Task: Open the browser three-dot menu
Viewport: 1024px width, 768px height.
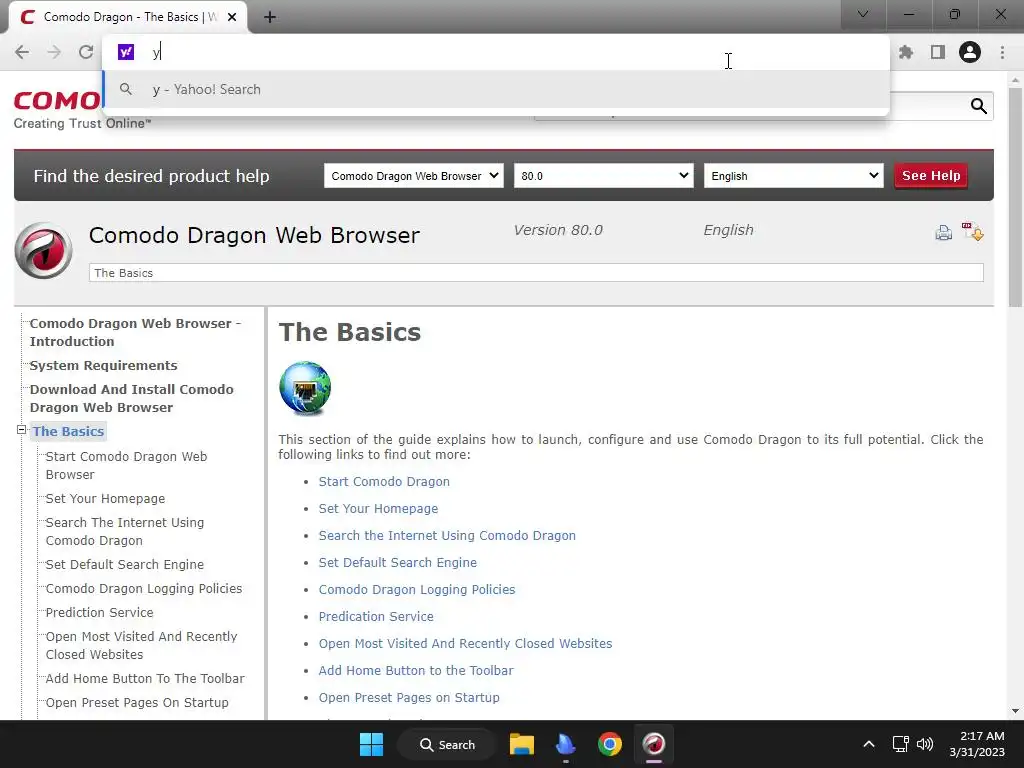Action: point(1002,52)
